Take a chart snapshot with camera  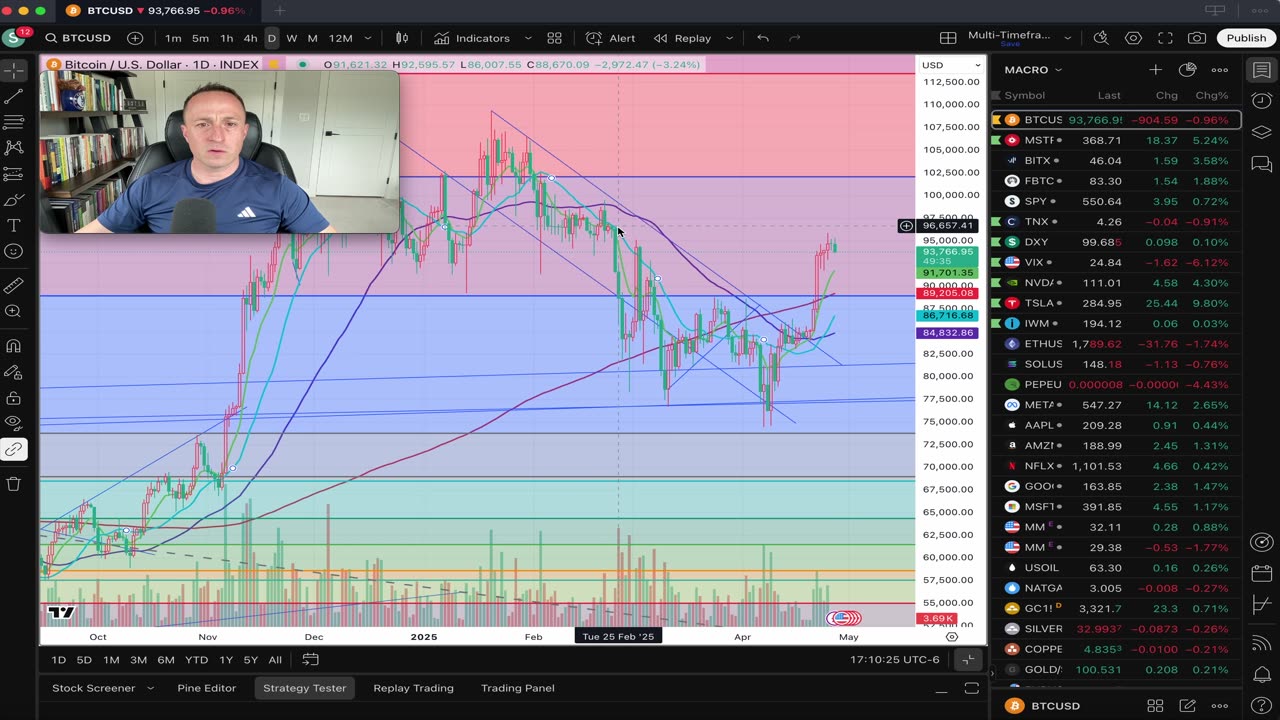1197,38
